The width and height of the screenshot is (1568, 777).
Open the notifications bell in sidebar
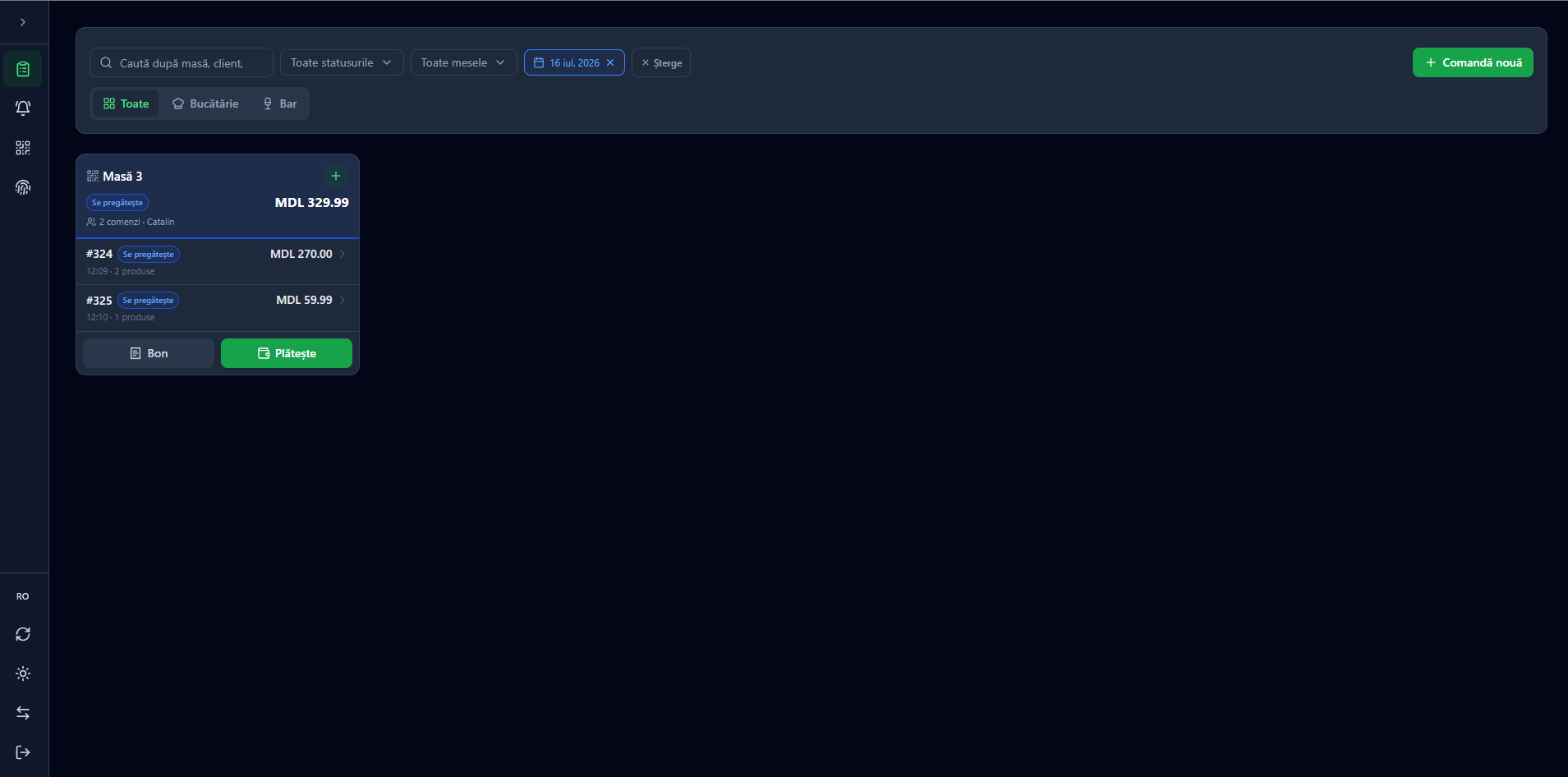tap(23, 108)
